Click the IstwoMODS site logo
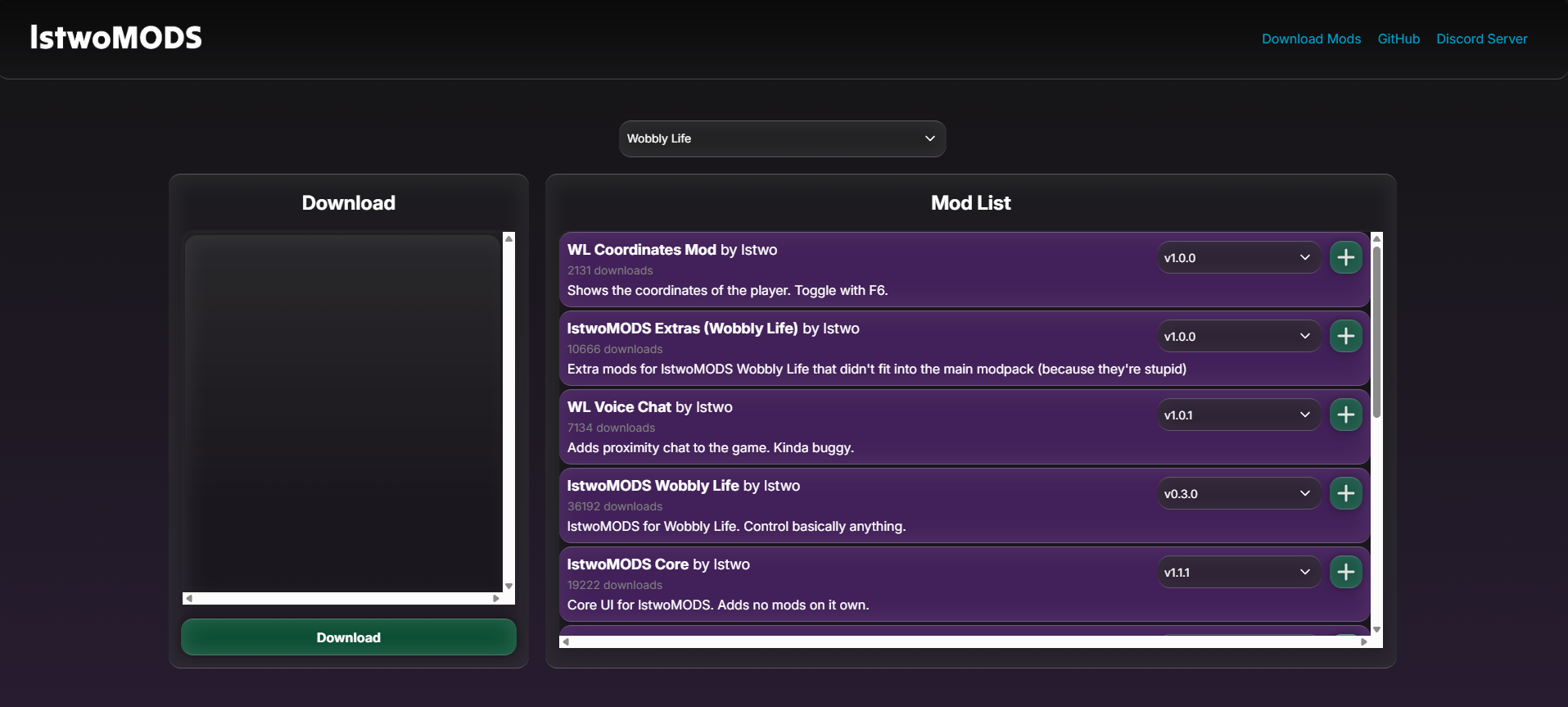The image size is (1568, 707). pos(115,38)
